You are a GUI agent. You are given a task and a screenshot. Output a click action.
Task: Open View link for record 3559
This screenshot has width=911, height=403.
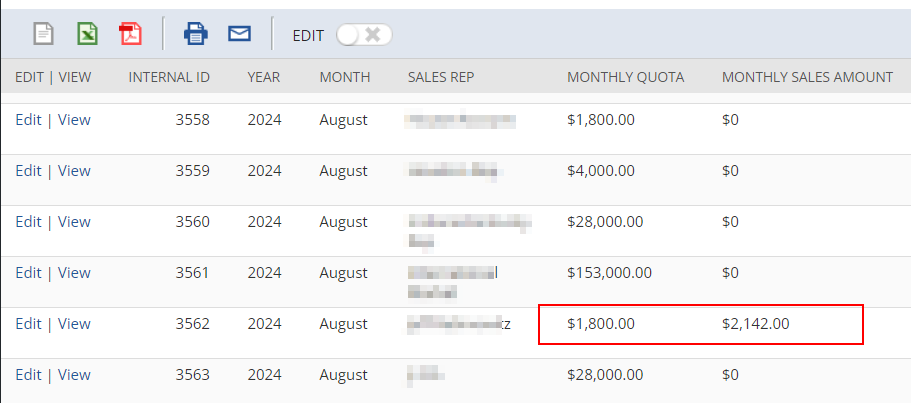tap(74, 171)
